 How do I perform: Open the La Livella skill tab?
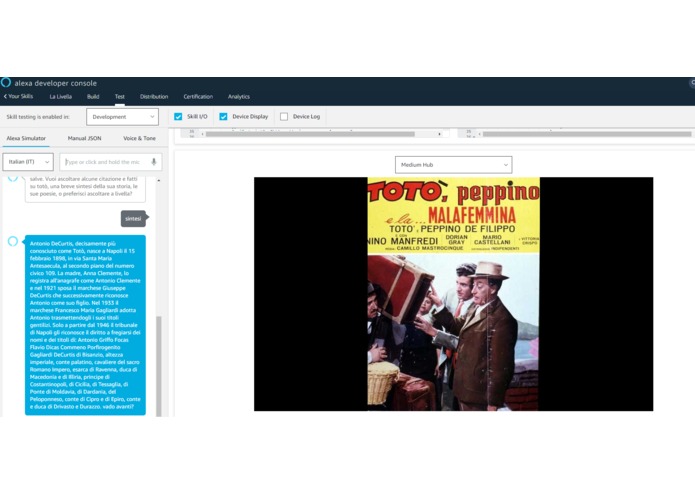coord(60,97)
